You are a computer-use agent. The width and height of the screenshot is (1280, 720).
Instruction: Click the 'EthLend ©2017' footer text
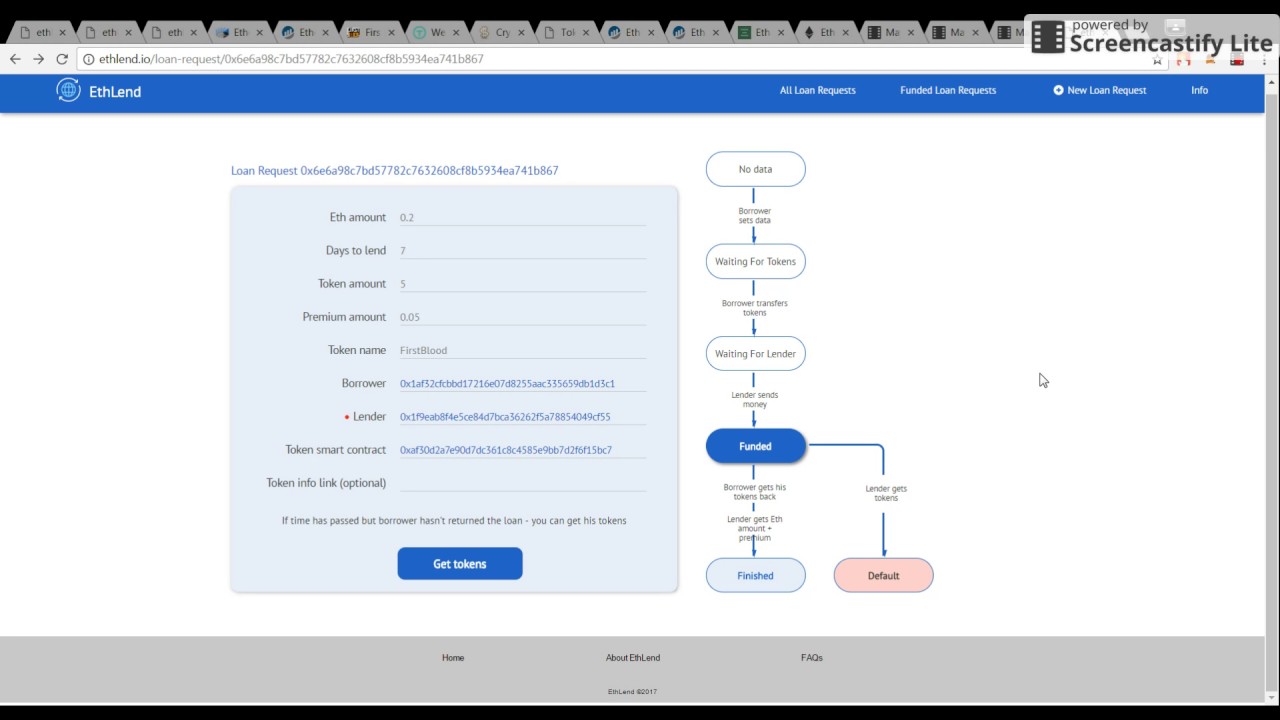(x=633, y=692)
